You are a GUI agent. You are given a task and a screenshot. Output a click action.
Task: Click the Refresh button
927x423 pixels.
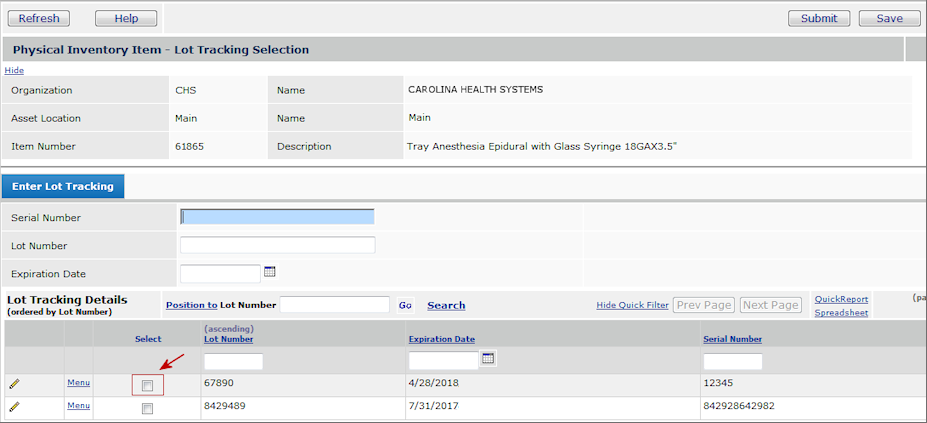(39, 18)
